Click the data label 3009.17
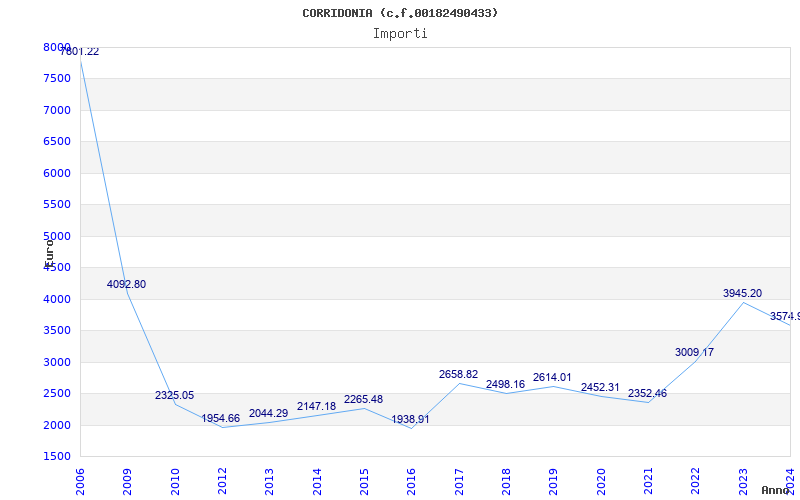This screenshot has width=800, height=500. coord(694,352)
